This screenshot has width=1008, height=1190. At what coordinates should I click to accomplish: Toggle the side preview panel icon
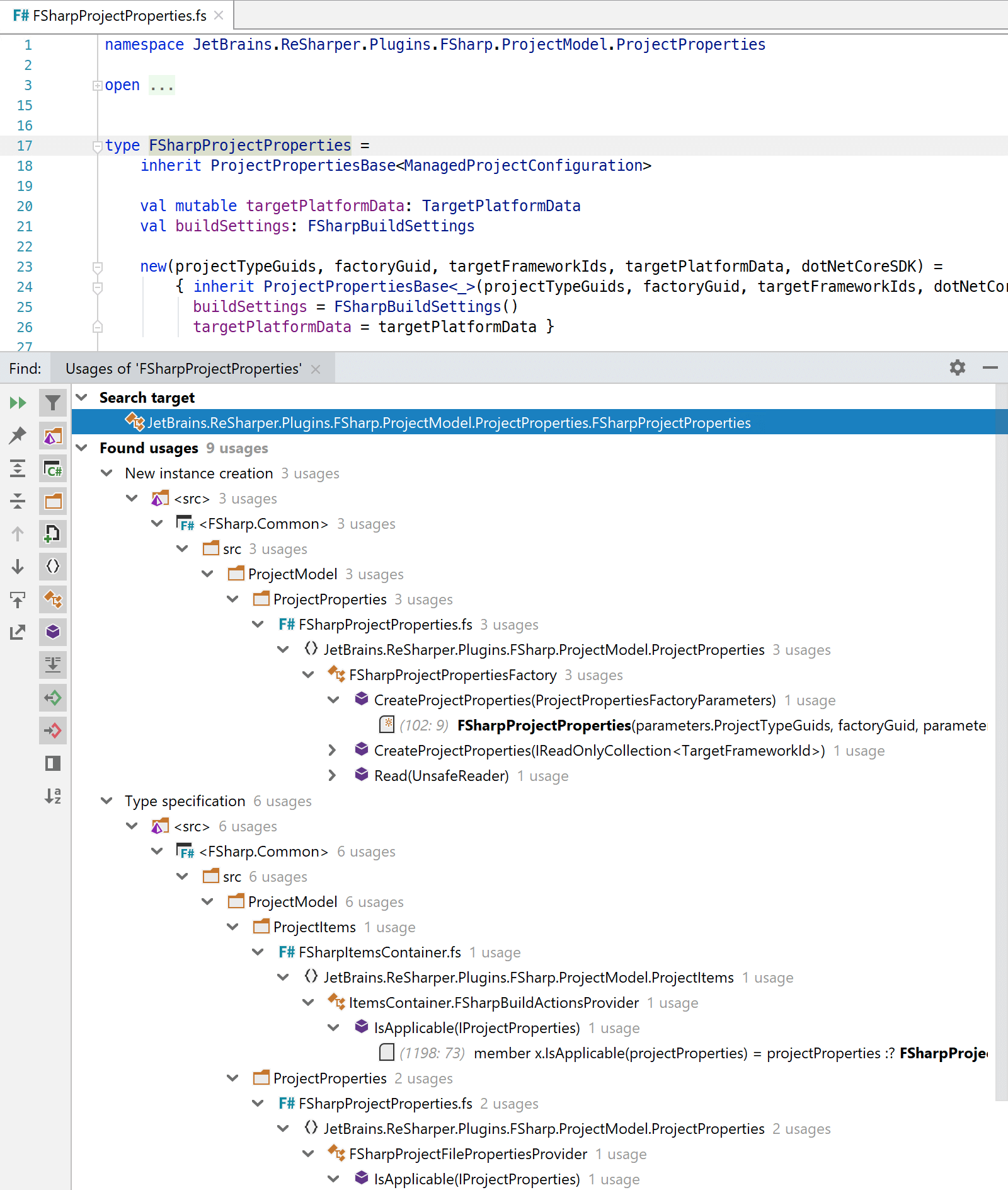pos(53,763)
